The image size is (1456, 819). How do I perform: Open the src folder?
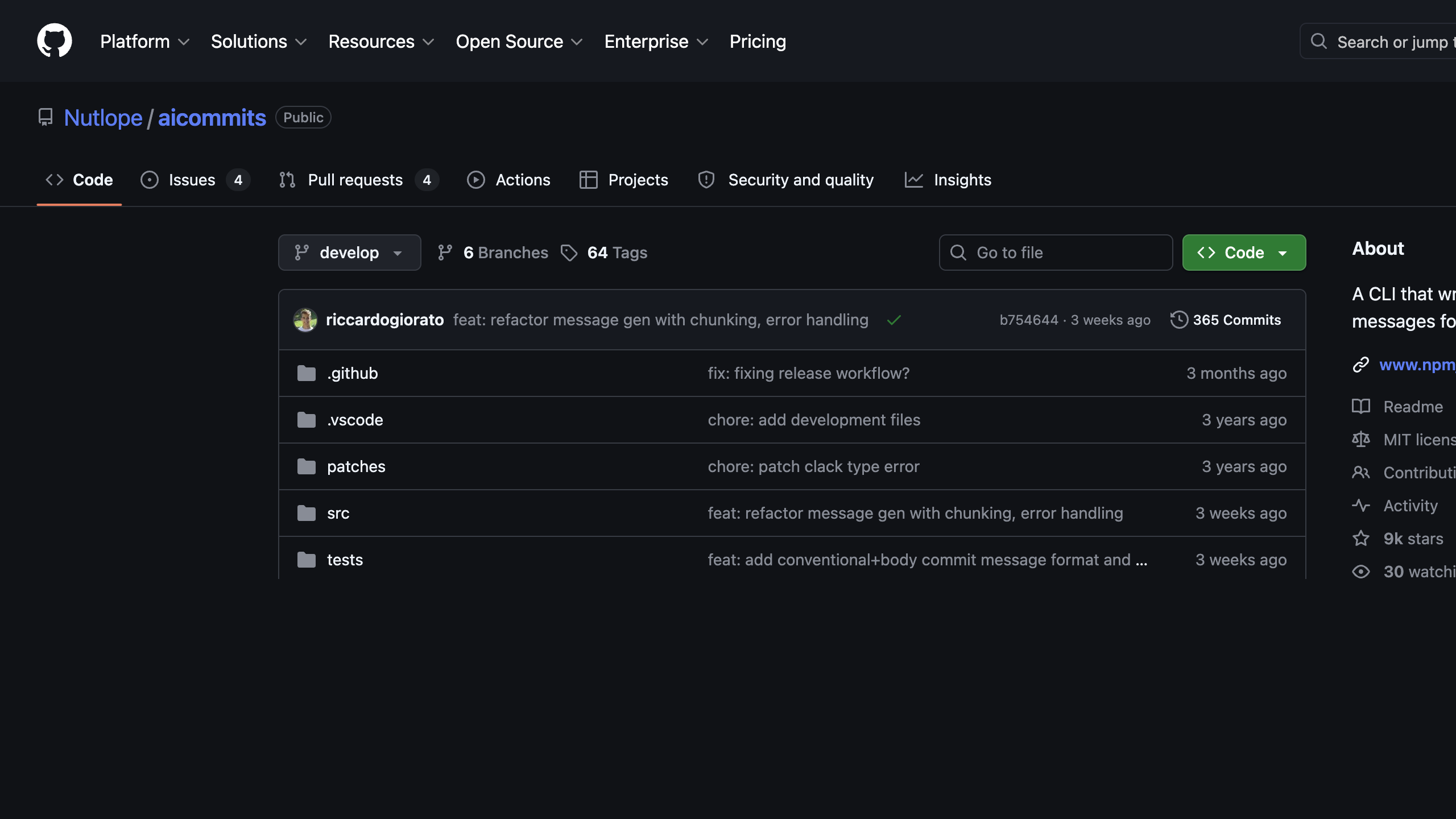pyautogui.click(x=338, y=513)
